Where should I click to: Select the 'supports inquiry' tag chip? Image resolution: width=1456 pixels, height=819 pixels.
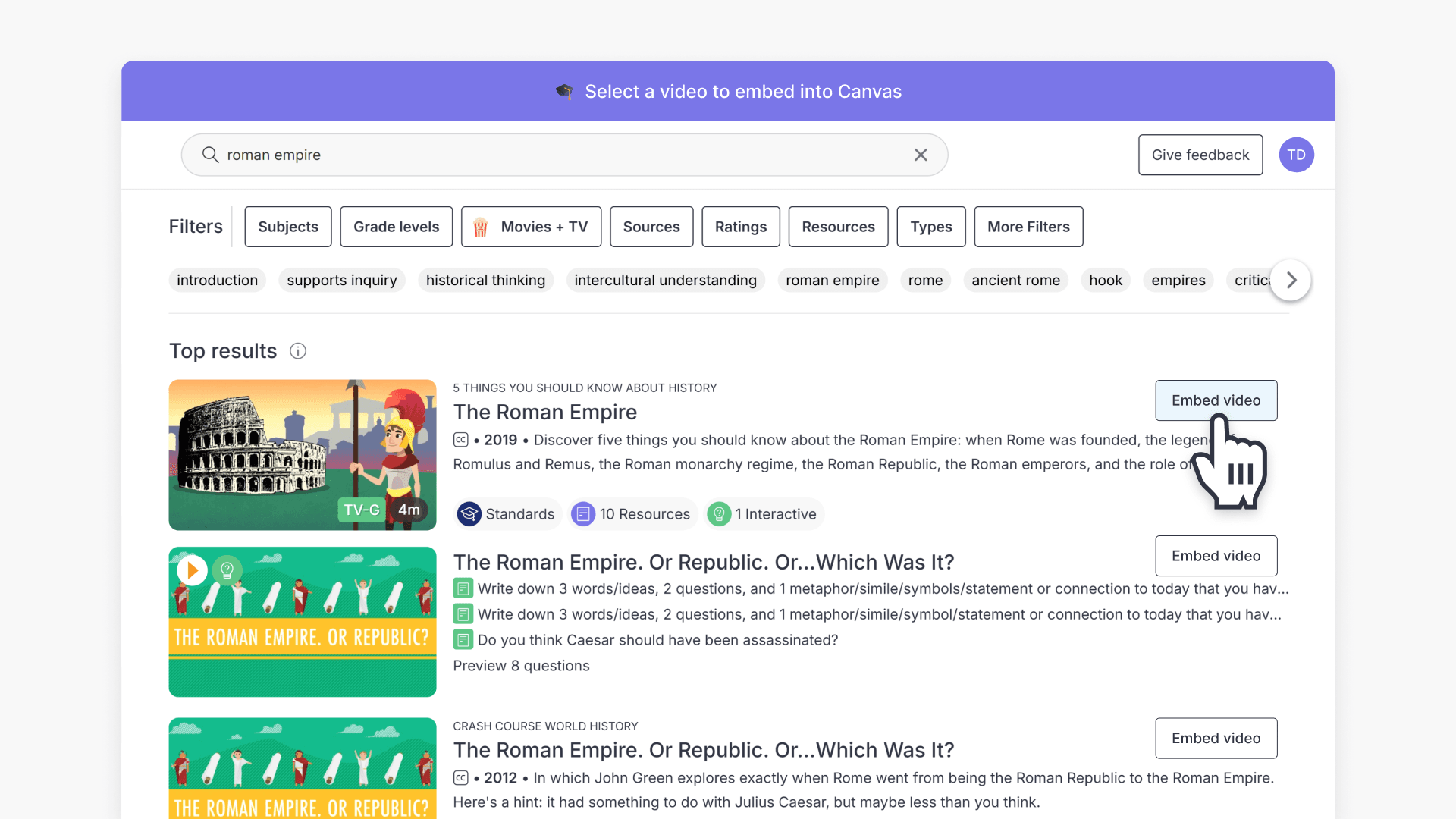tap(341, 280)
